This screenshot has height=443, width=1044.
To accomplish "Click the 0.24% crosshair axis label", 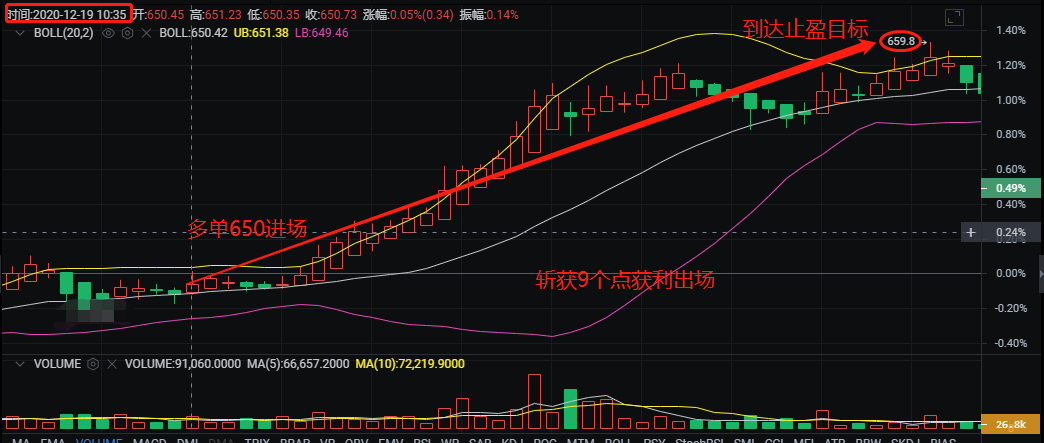I will click(1011, 232).
